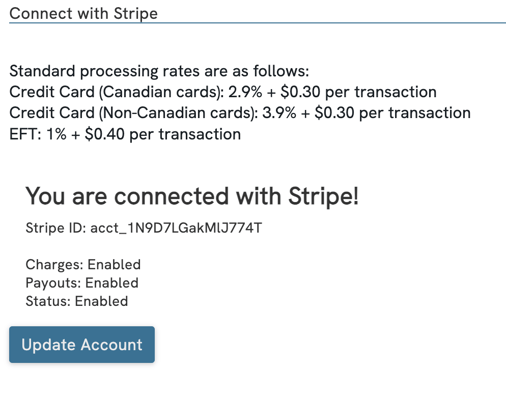506x396 pixels.
Task: Select the Standard processing rates intro line
Action: (x=159, y=71)
